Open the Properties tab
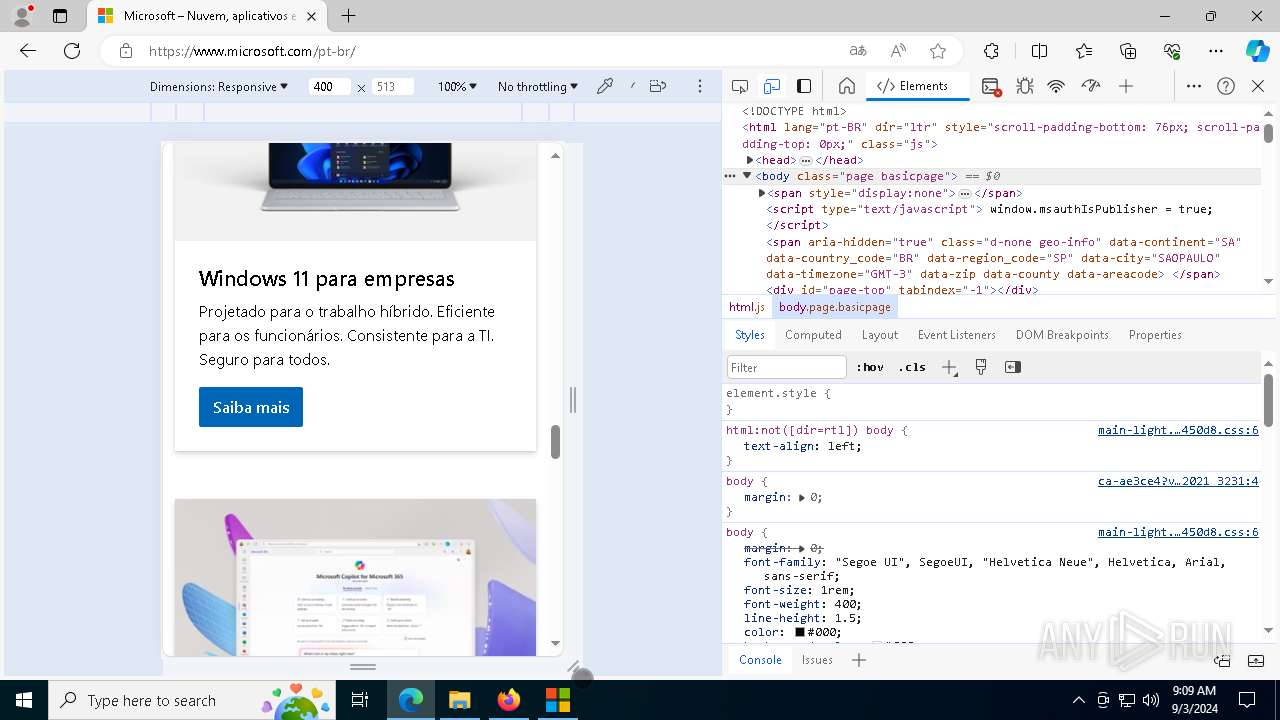 [x=1155, y=335]
